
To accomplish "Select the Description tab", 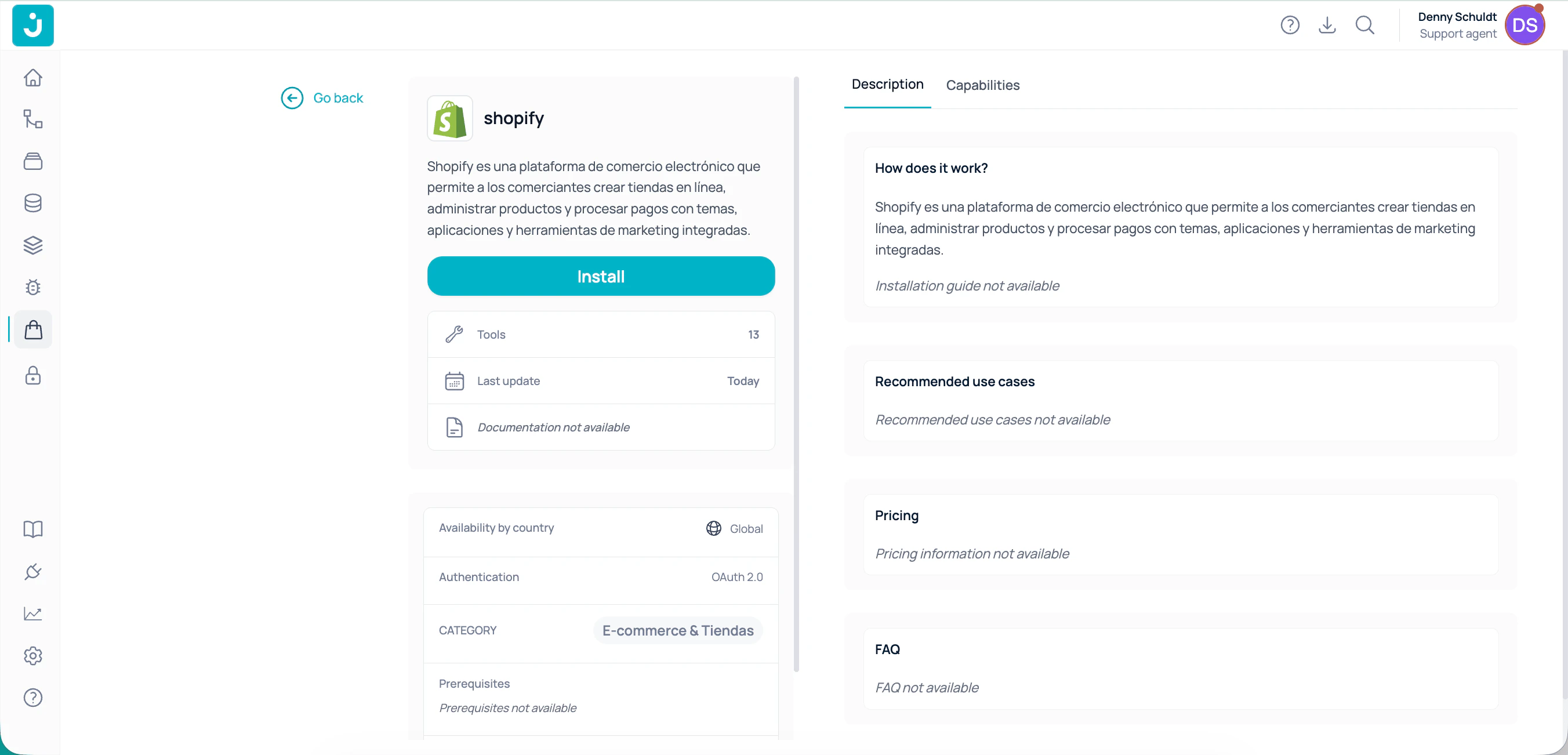I will (887, 85).
